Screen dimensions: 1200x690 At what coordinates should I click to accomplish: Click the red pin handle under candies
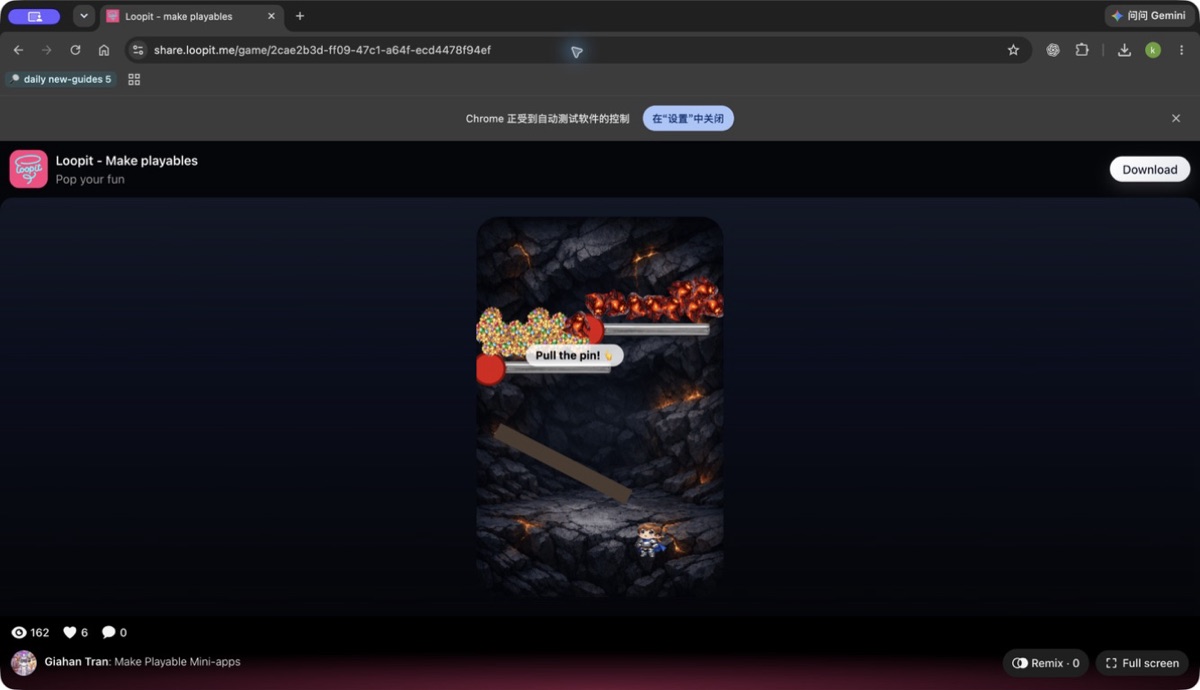490,369
